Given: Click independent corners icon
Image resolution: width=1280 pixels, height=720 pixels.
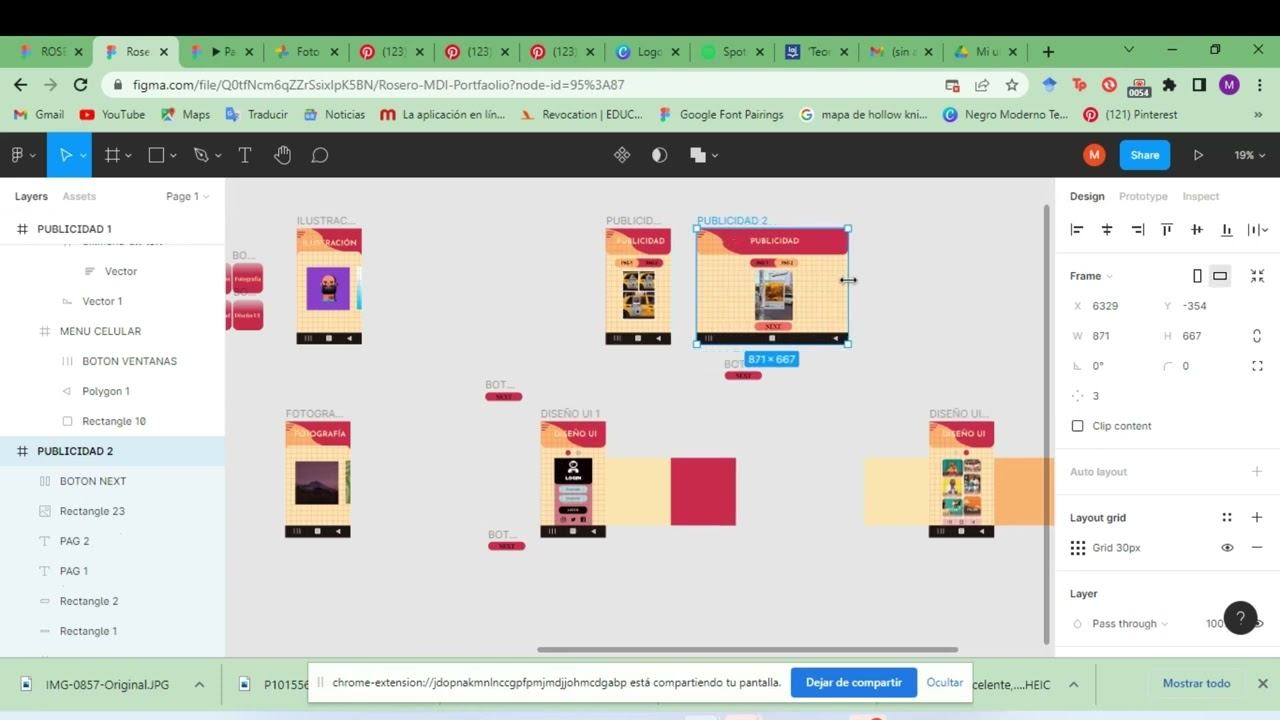Looking at the screenshot, I should point(1257,366).
